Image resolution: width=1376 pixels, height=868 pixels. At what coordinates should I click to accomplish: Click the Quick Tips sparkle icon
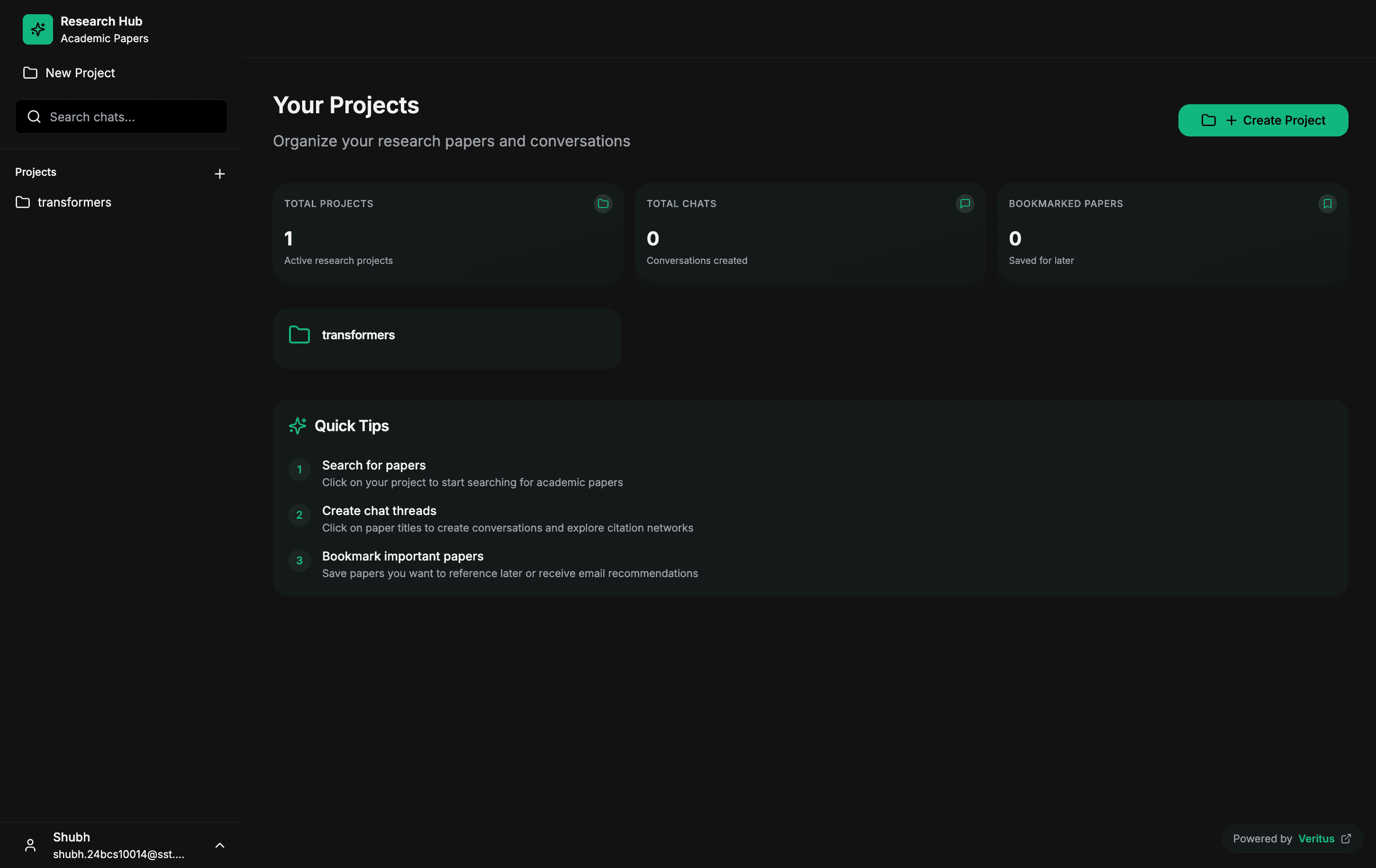click(298, 426)
